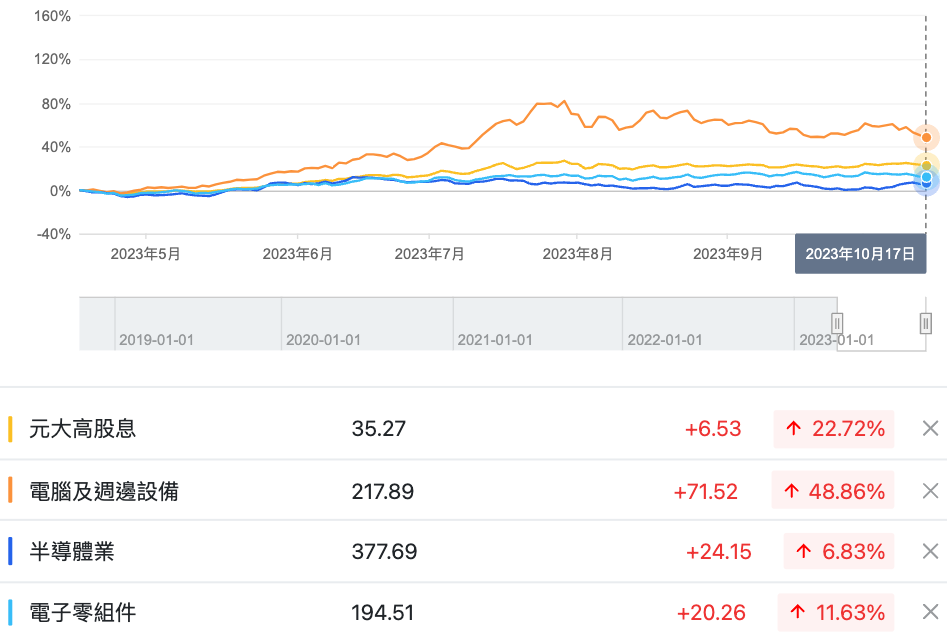
Task: Click the yellow color bar beside 元大高股息
Action: point(10,429)
